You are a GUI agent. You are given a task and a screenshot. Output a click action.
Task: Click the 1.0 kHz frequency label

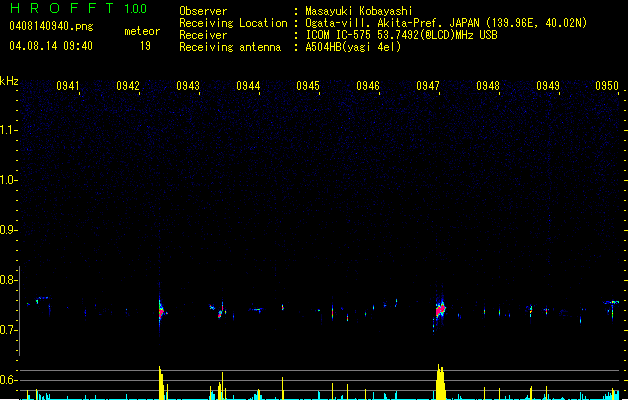8,180
